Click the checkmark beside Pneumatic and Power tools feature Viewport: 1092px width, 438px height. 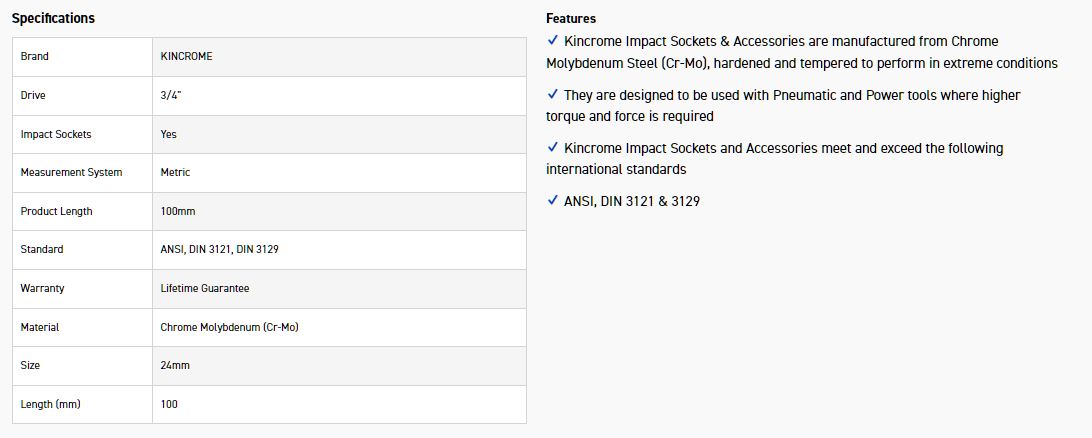pos(553,95)
